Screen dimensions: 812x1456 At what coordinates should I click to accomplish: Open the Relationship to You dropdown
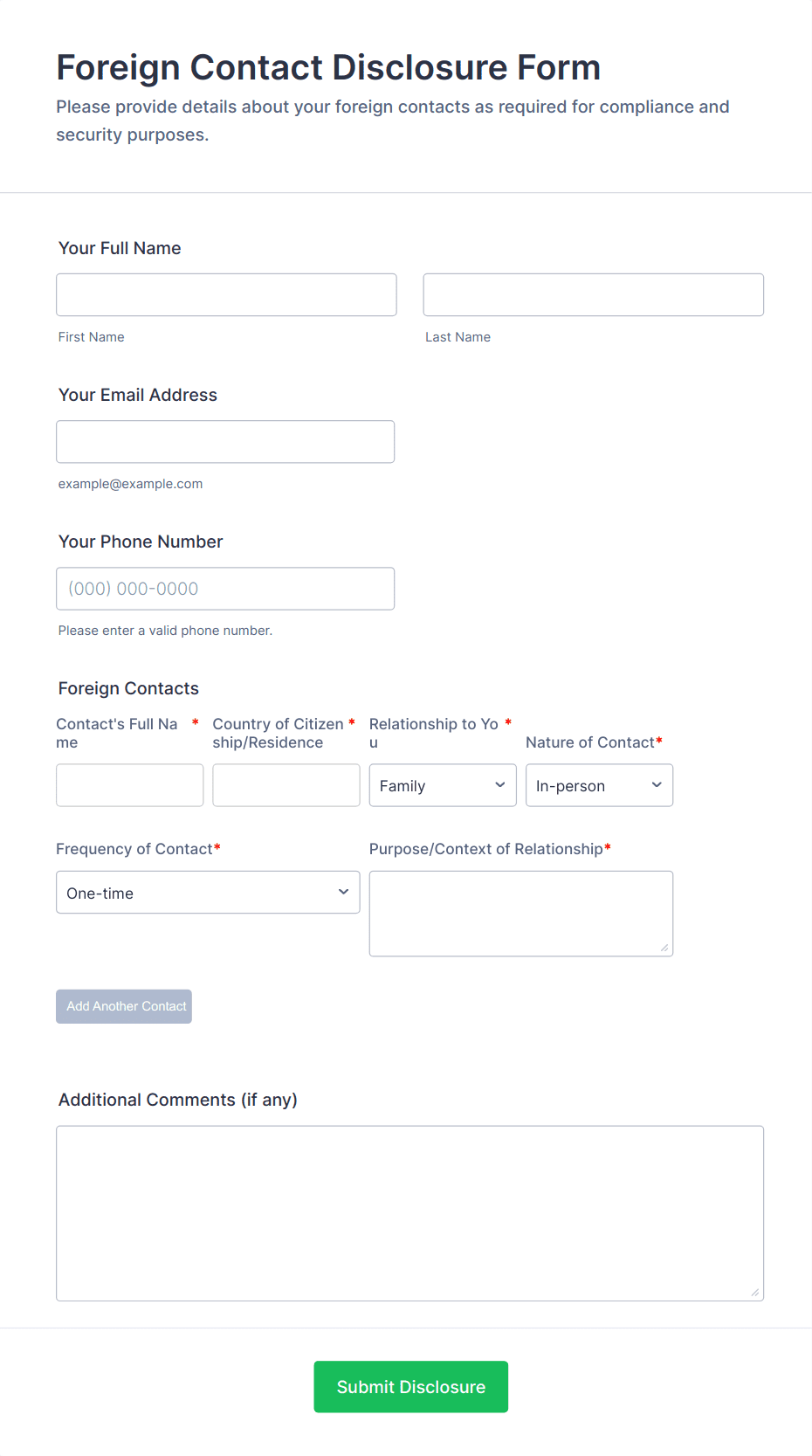(x=442, y=785)
